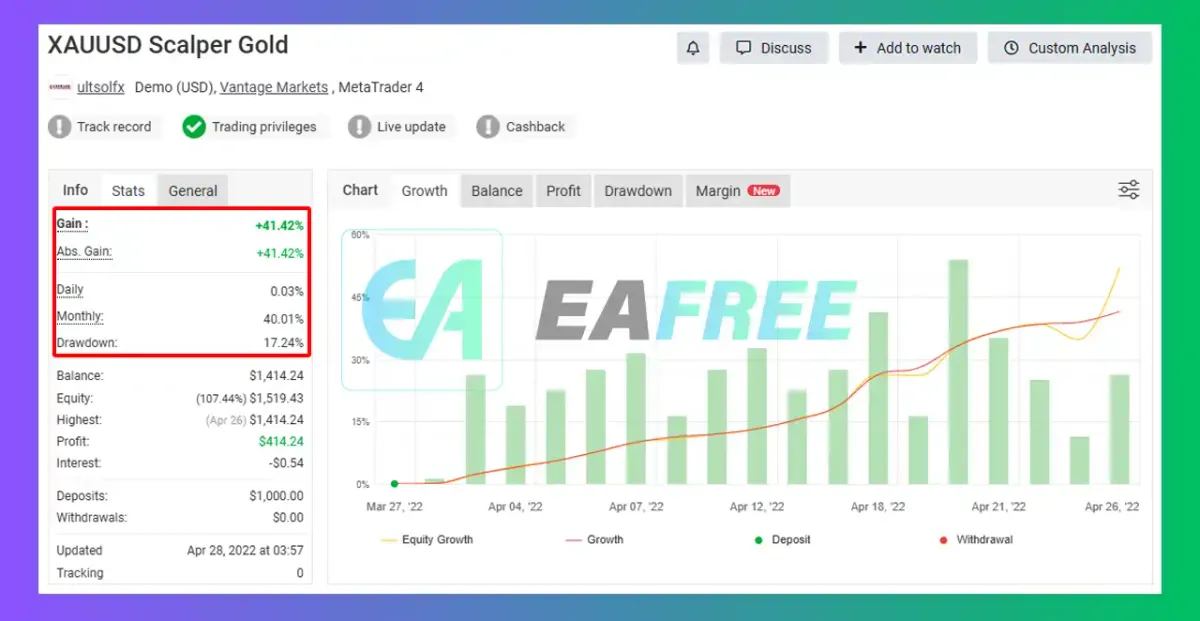Screen dimensions: 1200x621
Task: Click the Drawdown value 17.24%
Action: pos(283,343)
